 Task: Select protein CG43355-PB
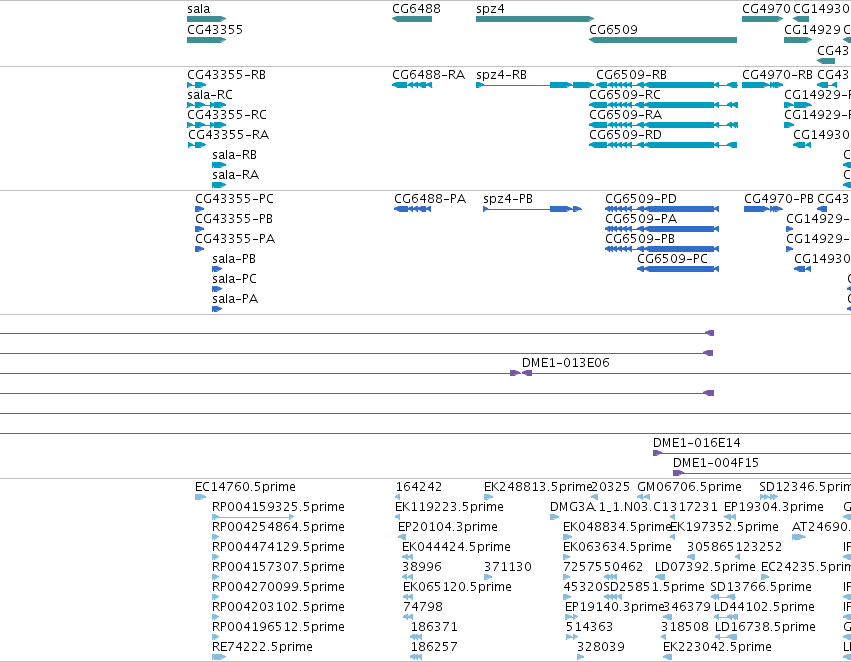pos(199,229)
